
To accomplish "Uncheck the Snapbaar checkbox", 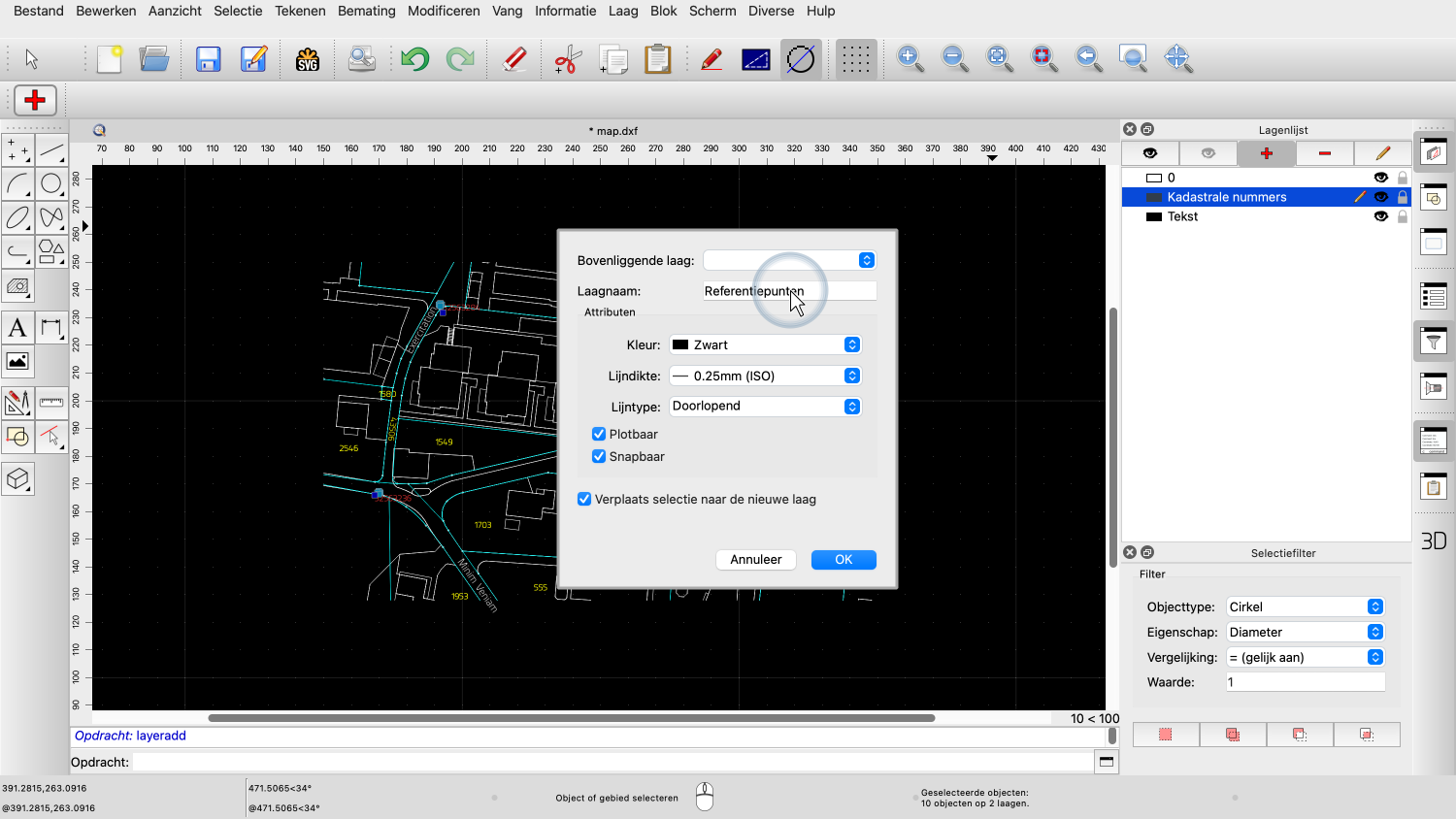I will (599, 457).
